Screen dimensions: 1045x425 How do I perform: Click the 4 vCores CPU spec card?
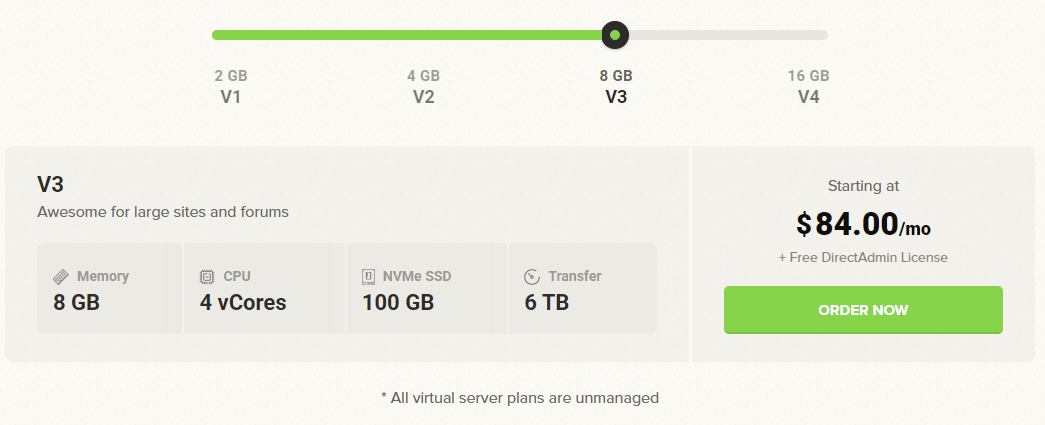point(256,288)
